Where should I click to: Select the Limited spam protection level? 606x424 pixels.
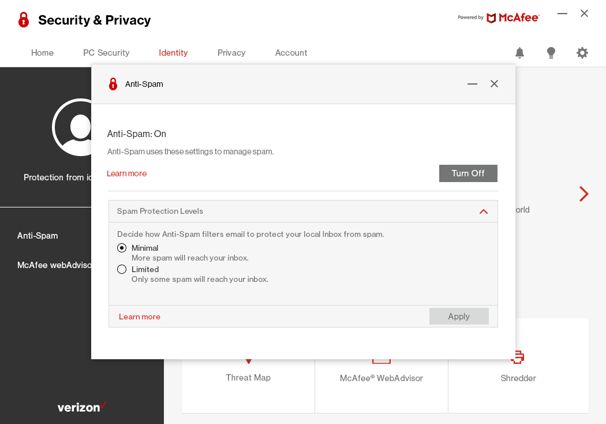122,269
